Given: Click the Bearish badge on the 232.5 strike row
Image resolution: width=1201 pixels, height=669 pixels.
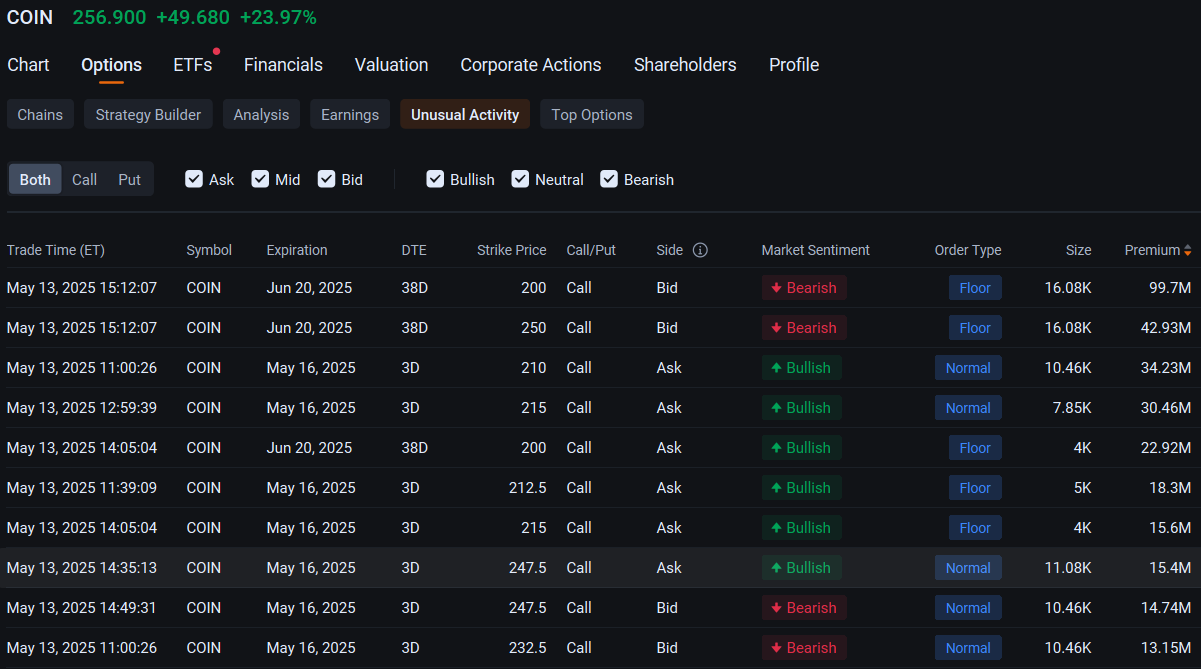Looking at the screenshot, I should pyautogui.click(x=804, y=648).
